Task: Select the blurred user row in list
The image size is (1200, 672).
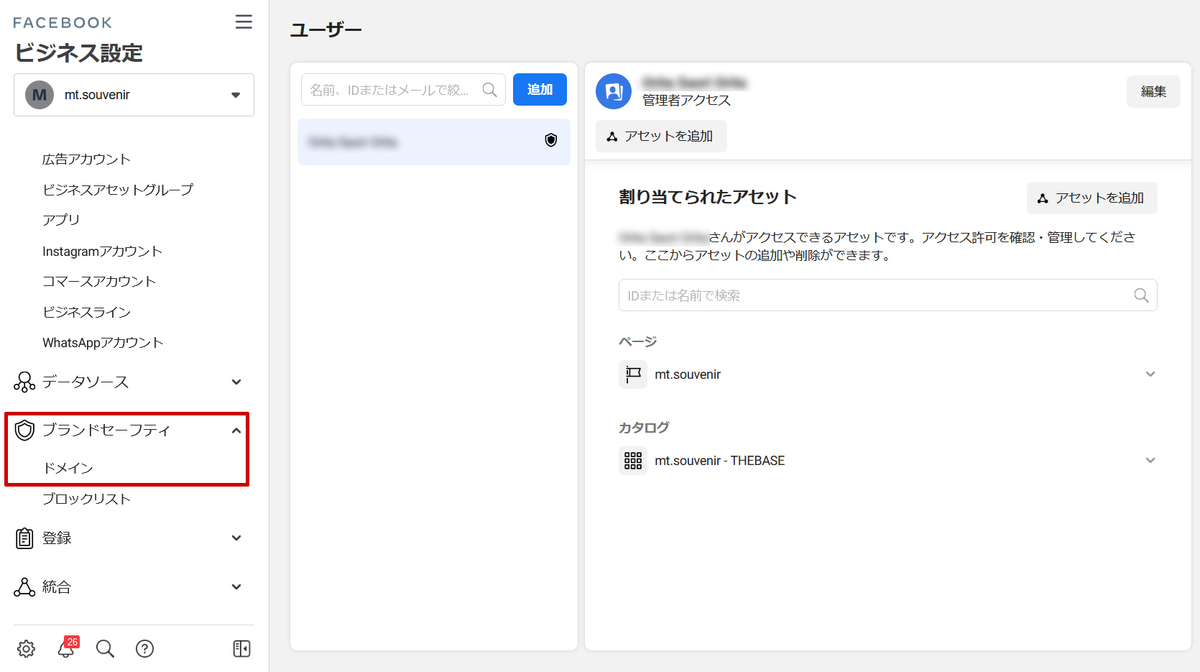Action: click(434, 142)
